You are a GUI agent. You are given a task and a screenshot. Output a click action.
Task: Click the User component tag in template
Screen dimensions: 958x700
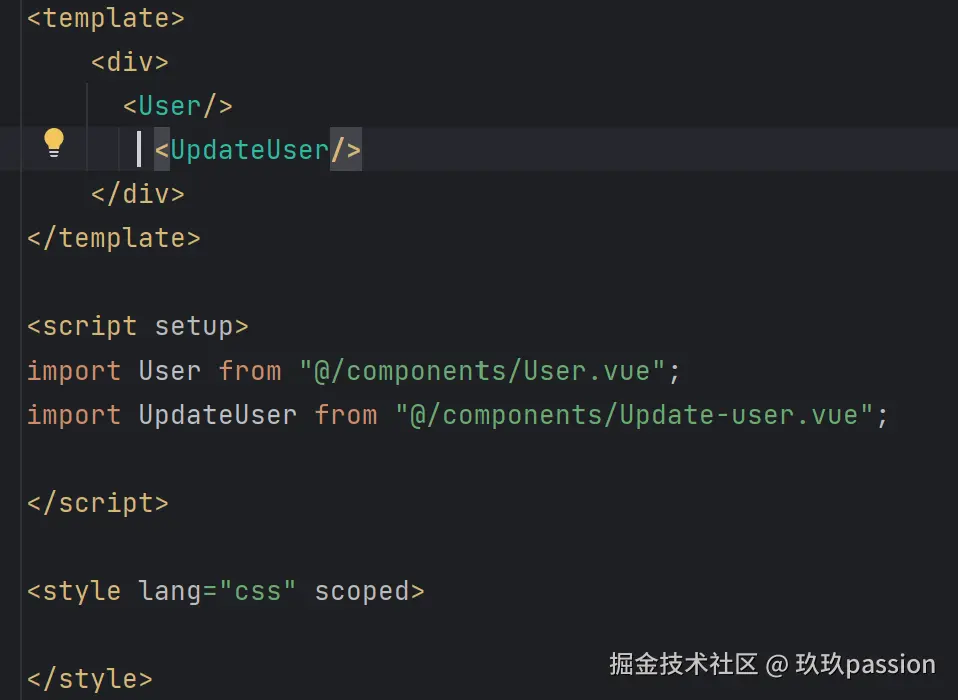click(x=178, y=106)
